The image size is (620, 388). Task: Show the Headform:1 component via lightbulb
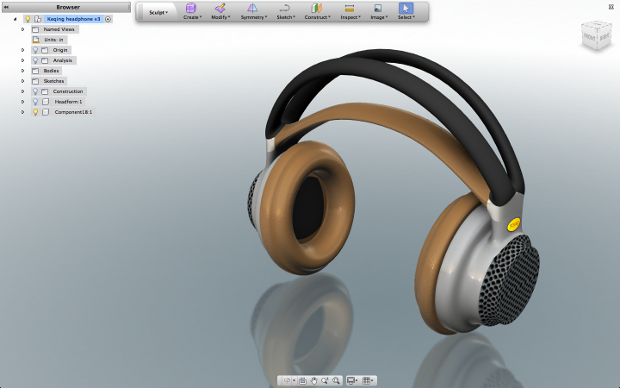[35, 102]
